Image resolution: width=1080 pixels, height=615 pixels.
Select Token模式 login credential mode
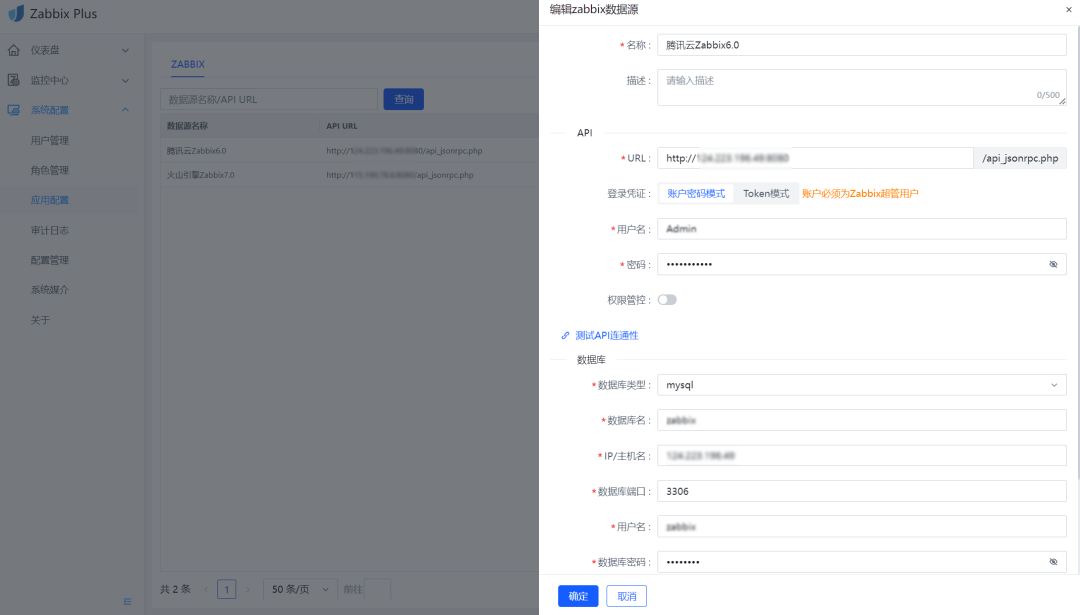pos(766,194)
